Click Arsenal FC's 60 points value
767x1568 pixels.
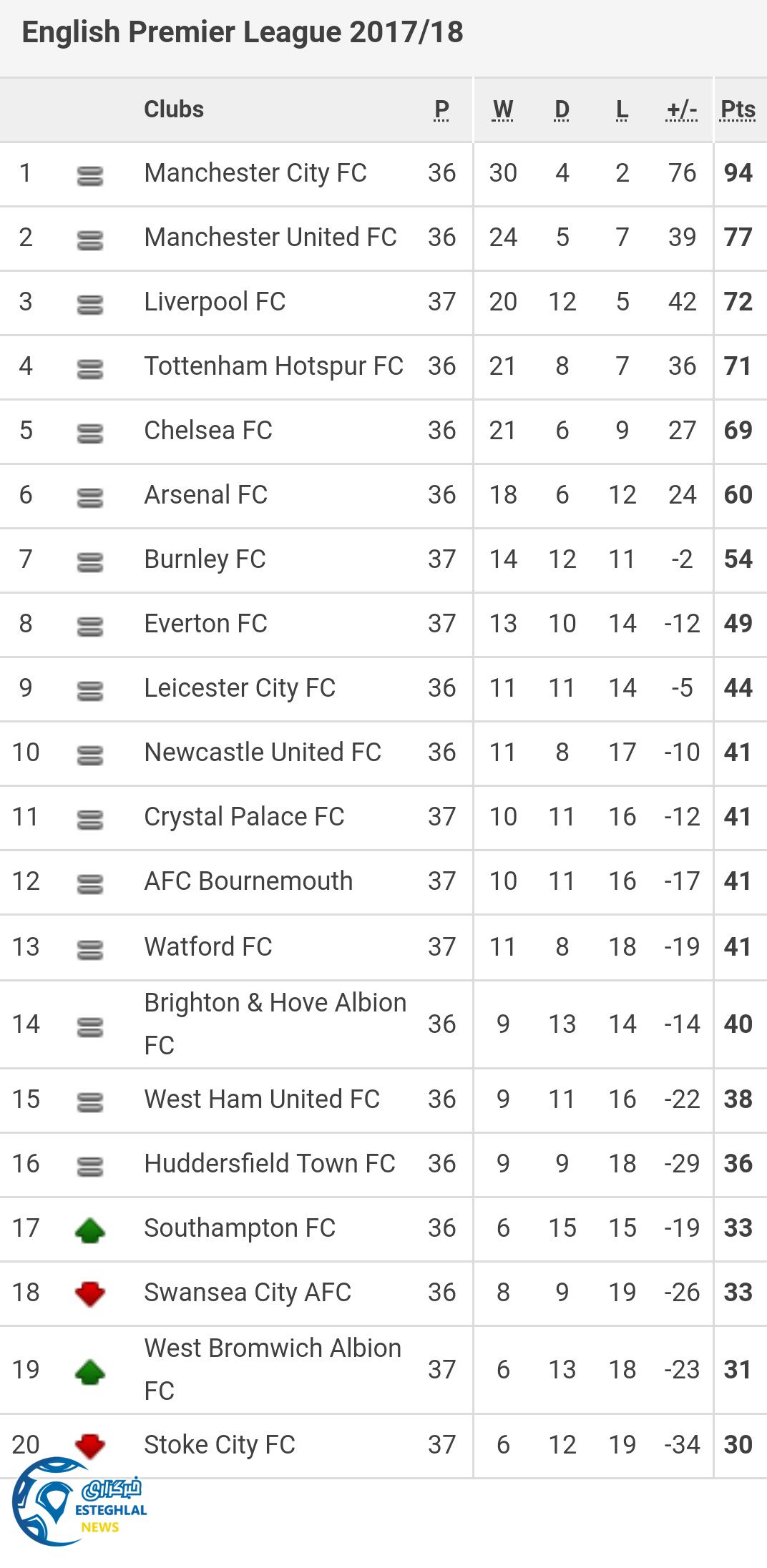[x=738, y=495]
